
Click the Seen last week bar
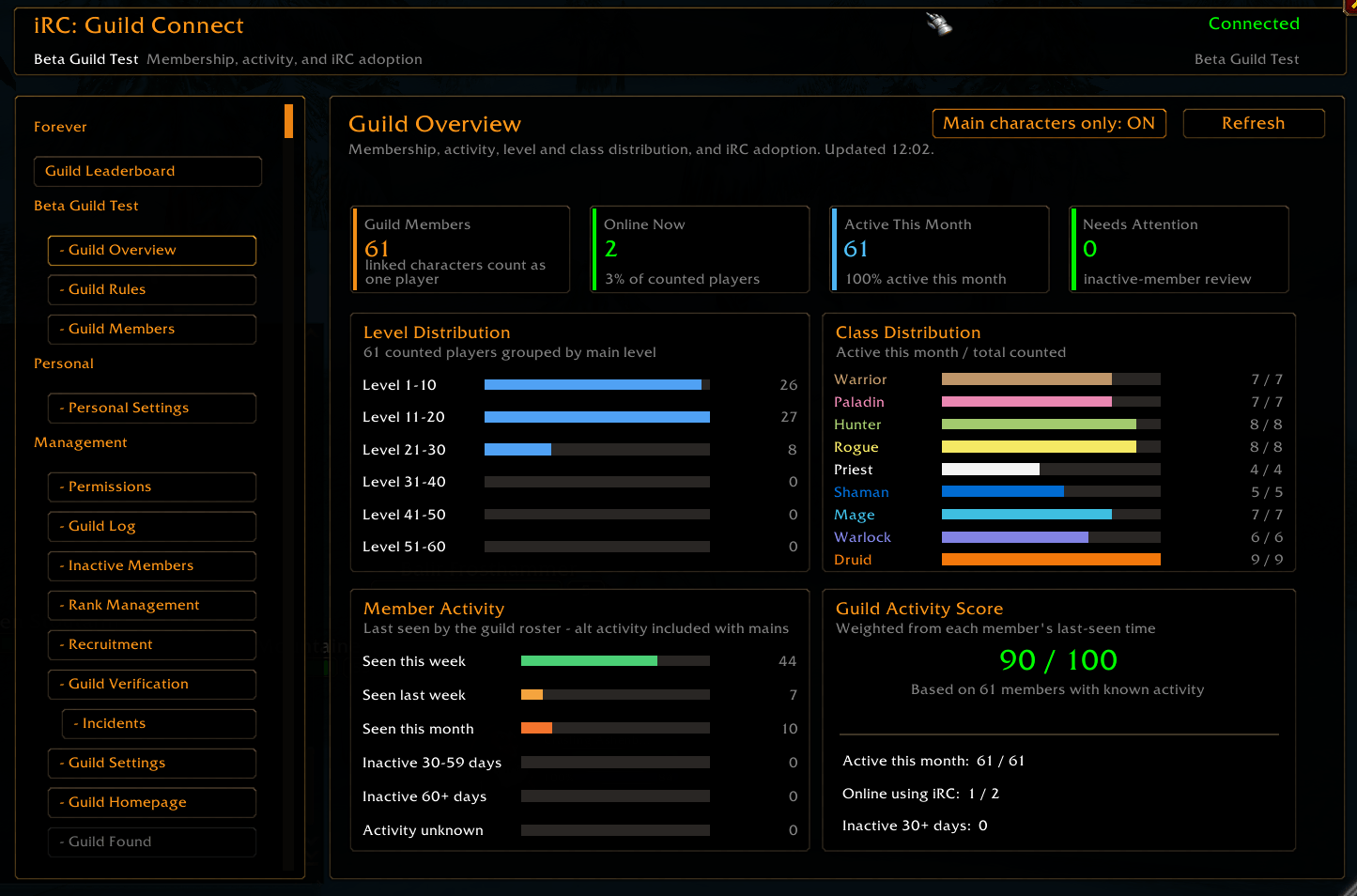click(615, 695)
